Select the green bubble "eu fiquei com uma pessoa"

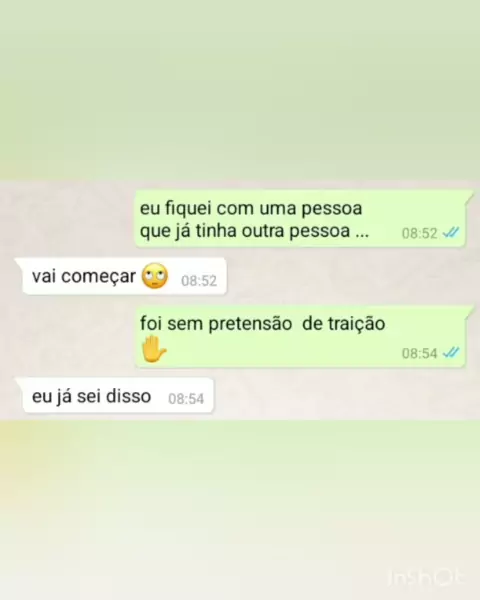pos(300,218)
